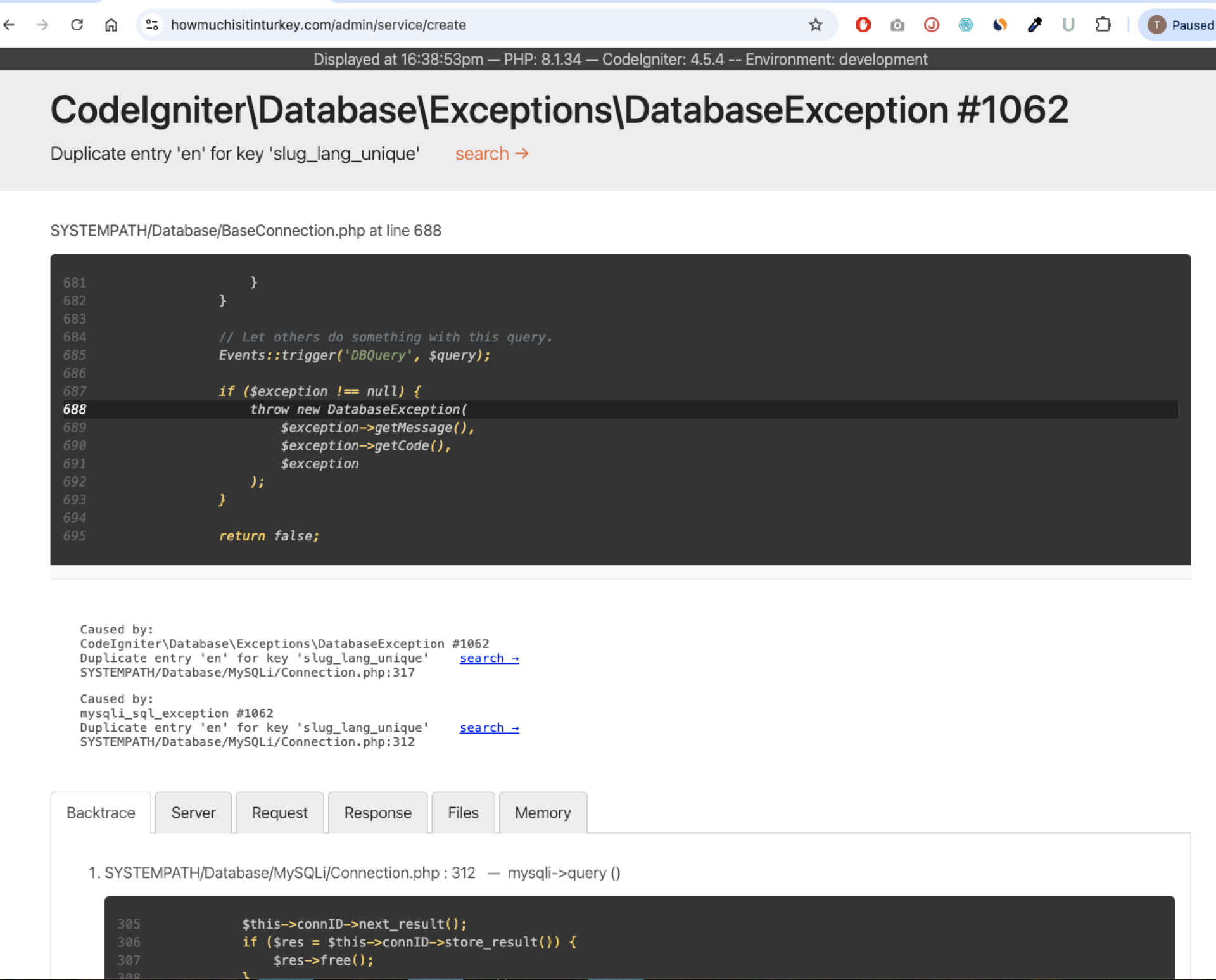Click the browser forward arrow

(x=42, y=25)
